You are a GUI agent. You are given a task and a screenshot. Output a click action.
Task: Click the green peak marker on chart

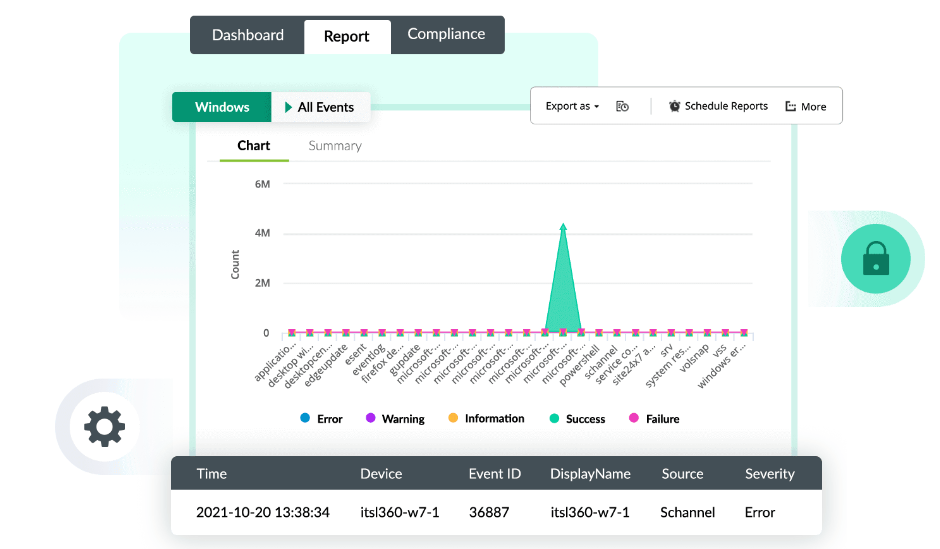[563, 227]
